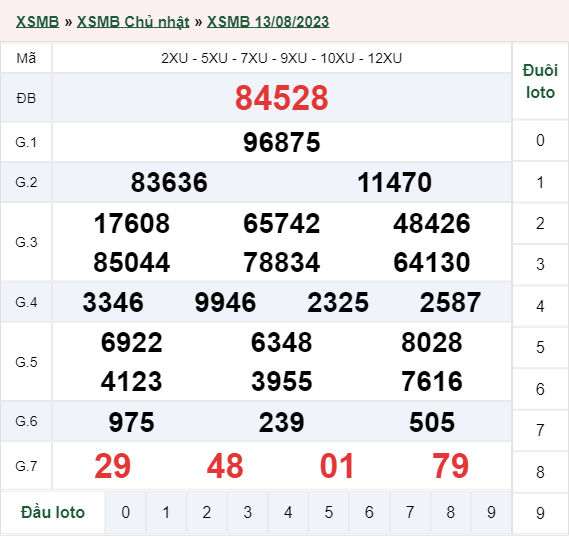The height and width of the screenshot is (536, 569).
Task: Click G.3 result 17608
Action: pos(132,223)
